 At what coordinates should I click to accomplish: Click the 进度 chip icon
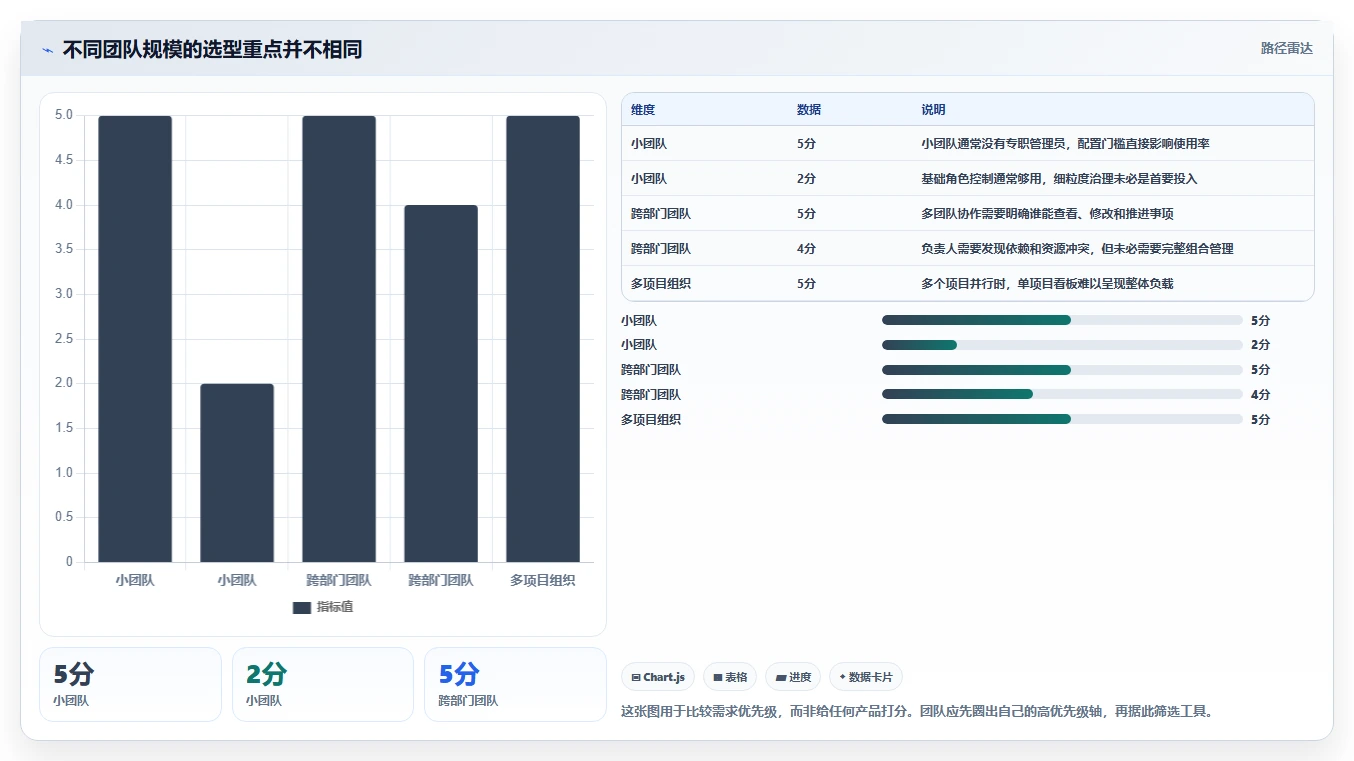(x=781, y=678)
